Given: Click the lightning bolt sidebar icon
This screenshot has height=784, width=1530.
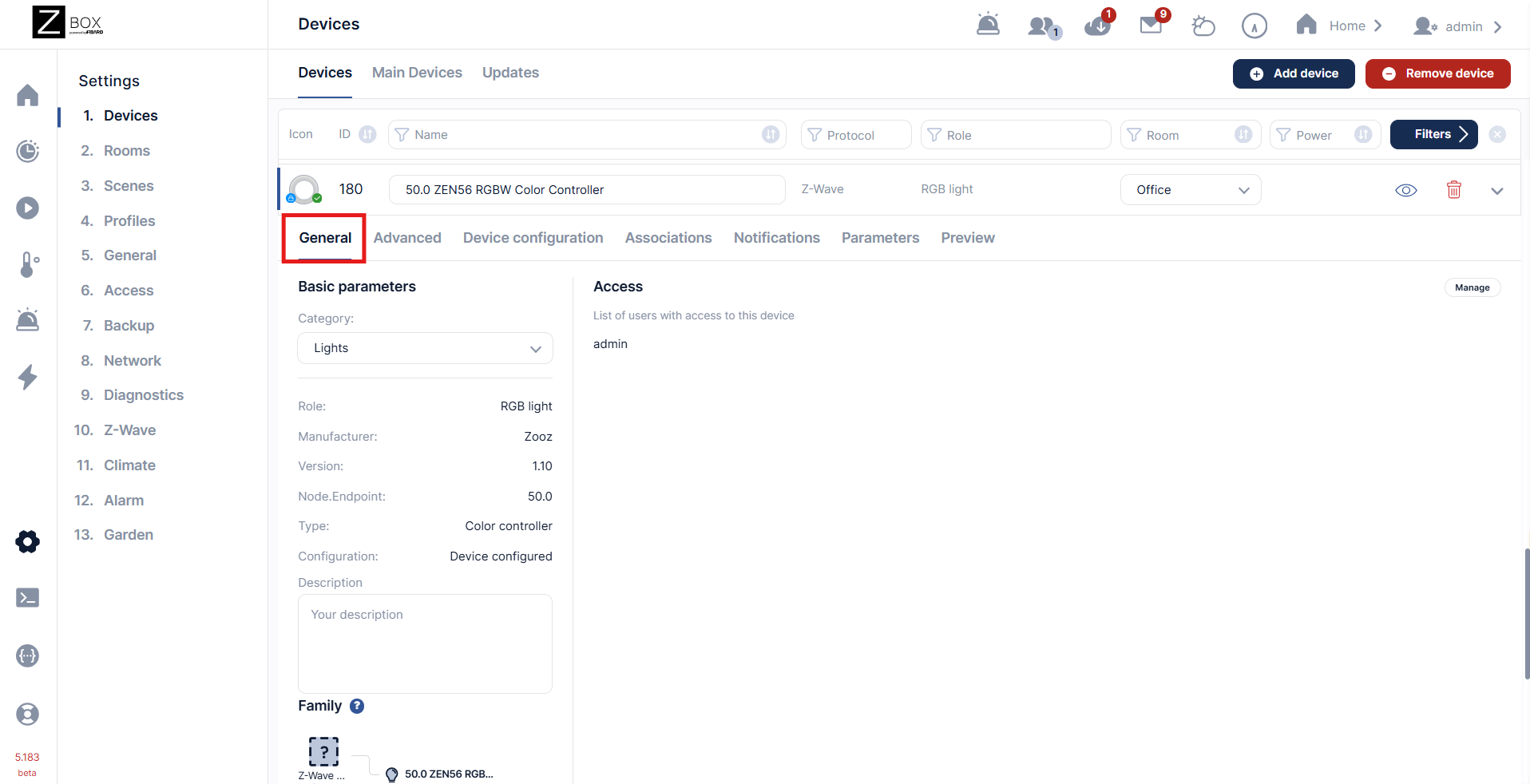Looking at the screenshot, I should click(28, 377).
